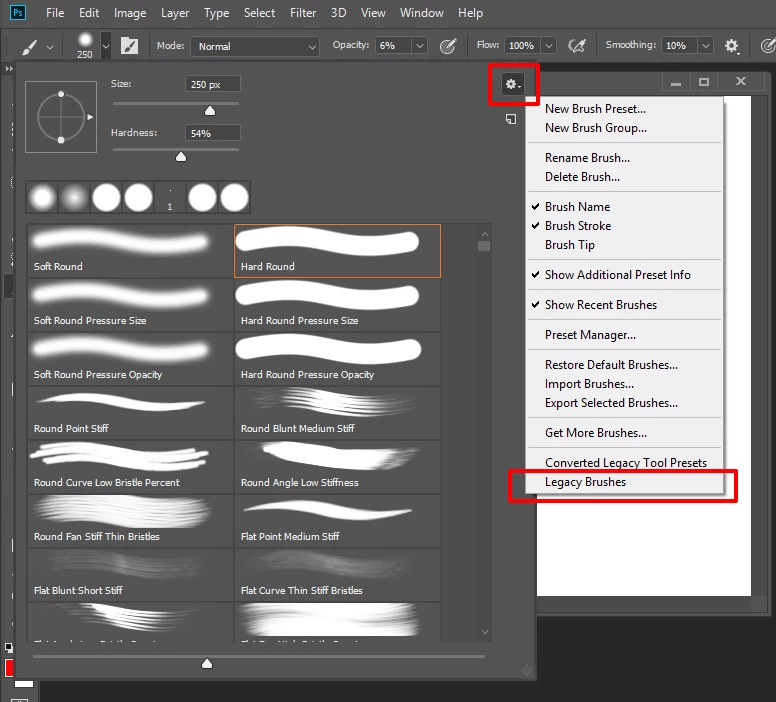Select Round Blunt Medium Stiff brush
This screenshot has width=776, height=702.
tap(338, 413)
